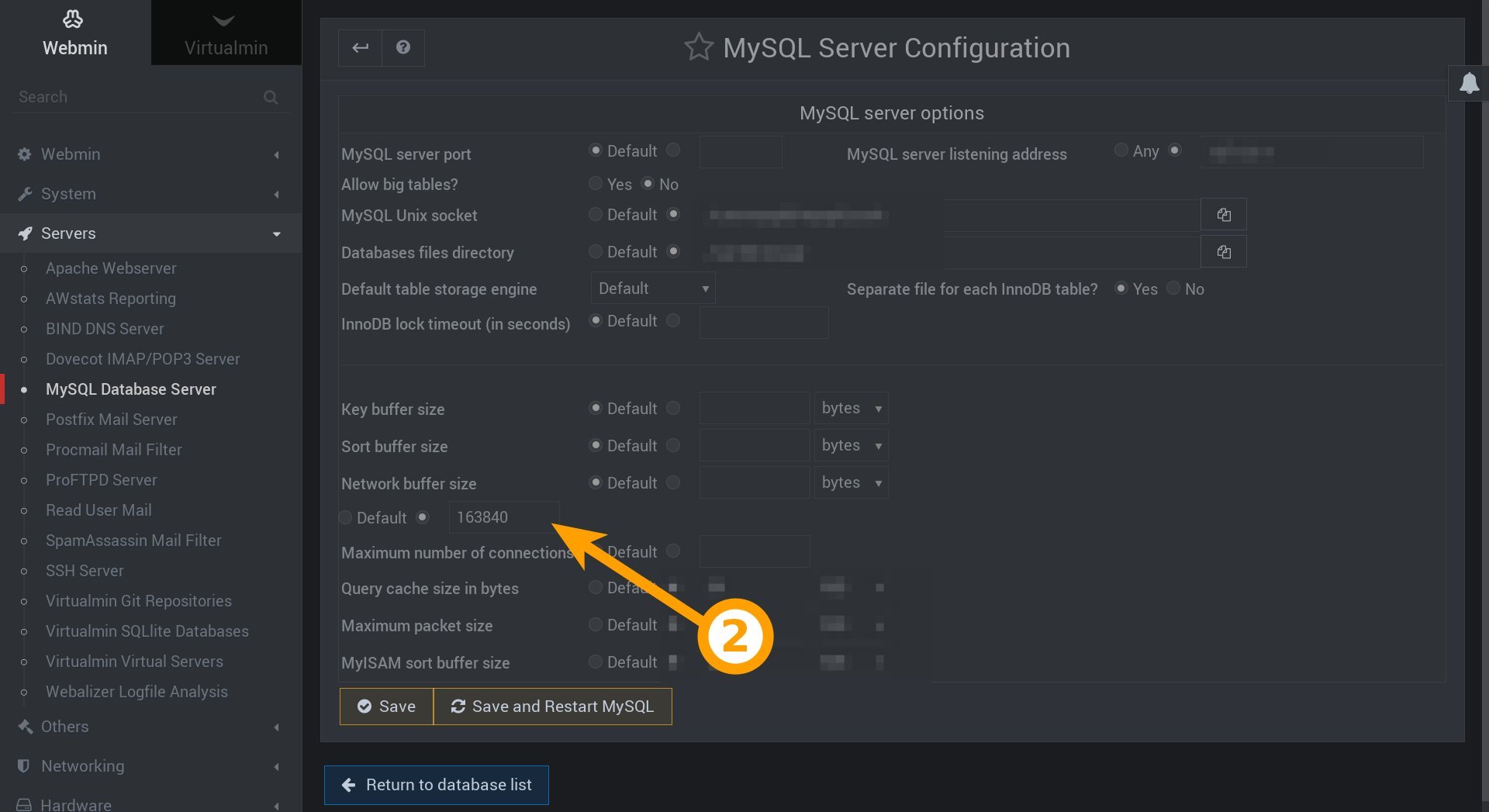Switch to the Virtualmin tab
1489x812 pixels.
pyautogui.click(x=226, y=33)
